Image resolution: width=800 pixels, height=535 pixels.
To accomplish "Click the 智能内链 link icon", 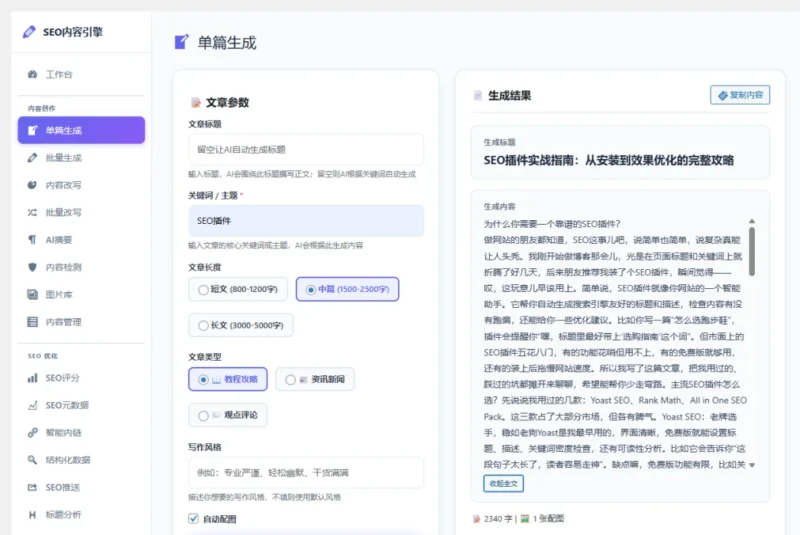I will (x=33, y=432).
